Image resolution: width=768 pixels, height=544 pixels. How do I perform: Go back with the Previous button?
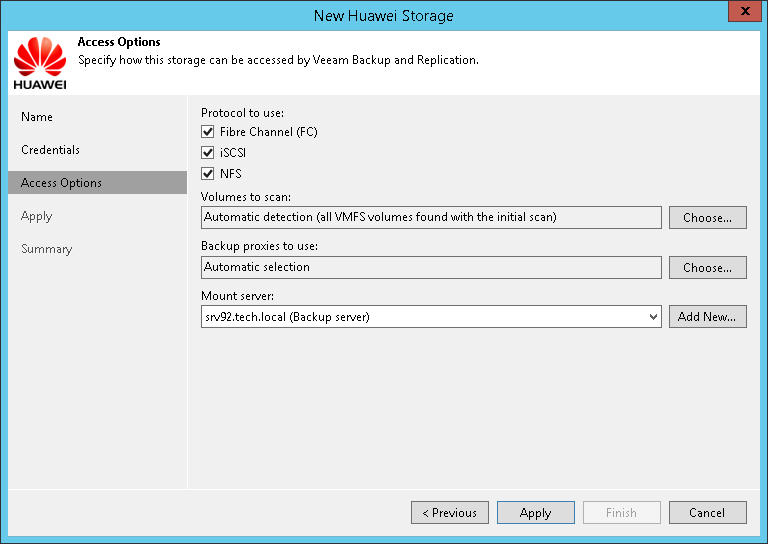tap(449, 513)
